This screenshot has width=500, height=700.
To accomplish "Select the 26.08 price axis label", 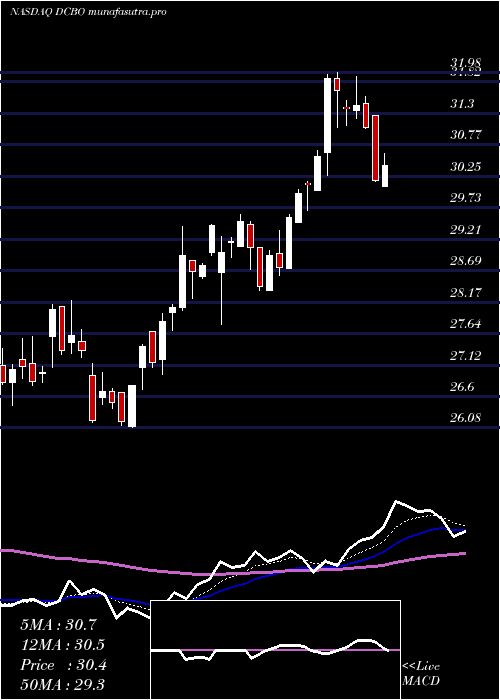I will point(466,418).
